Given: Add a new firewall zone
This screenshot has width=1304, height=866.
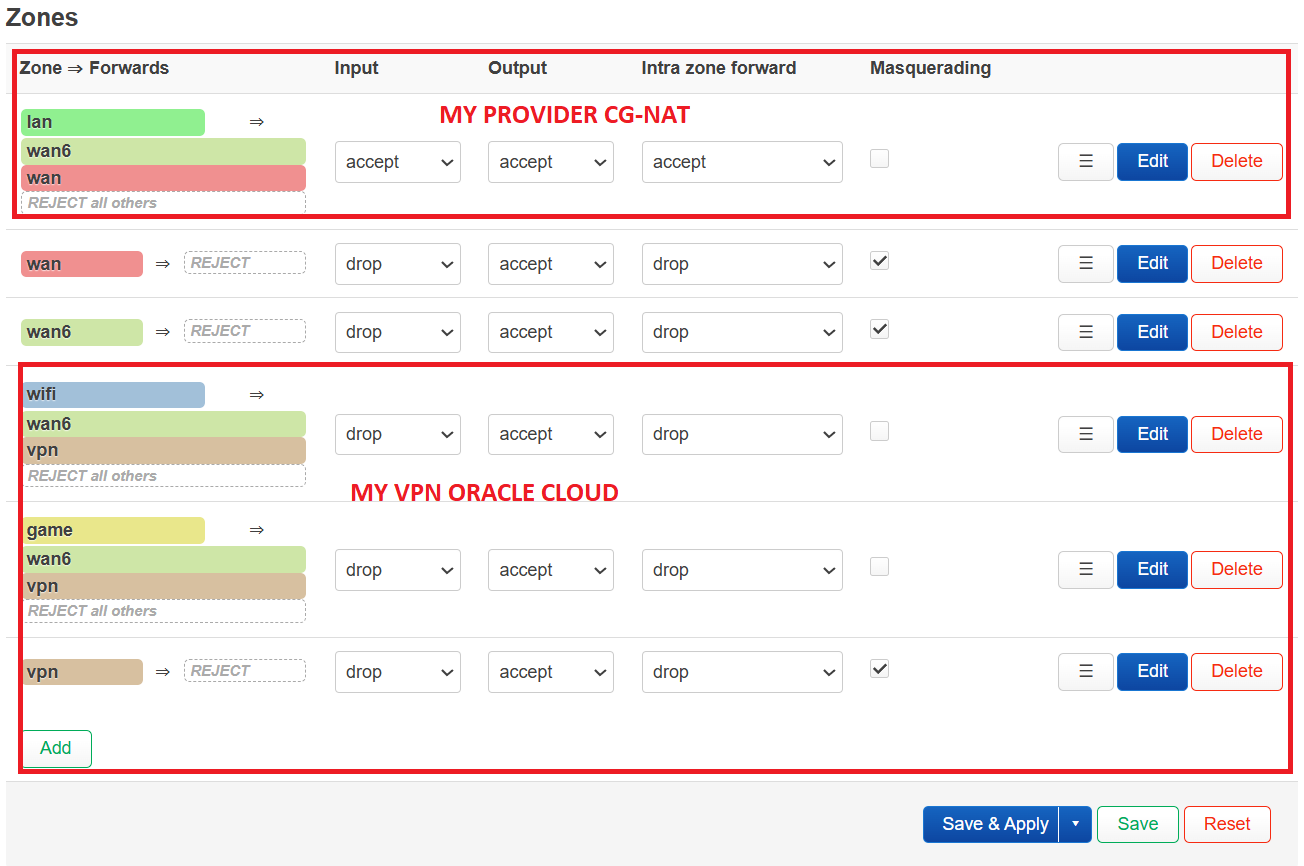Looking at the screenshot, I should click(x=56, y=748).
